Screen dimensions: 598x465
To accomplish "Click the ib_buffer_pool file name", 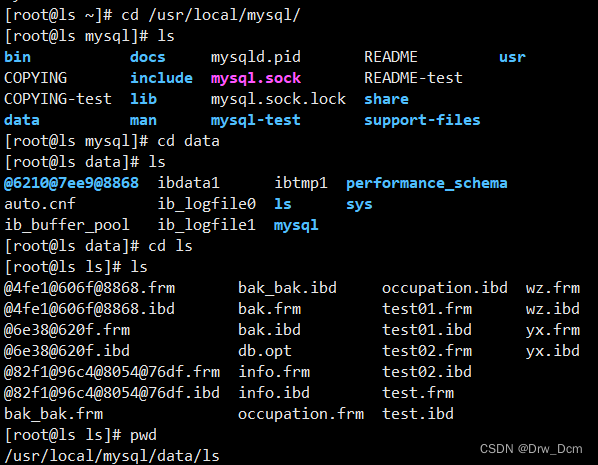I will pos(67,225).
